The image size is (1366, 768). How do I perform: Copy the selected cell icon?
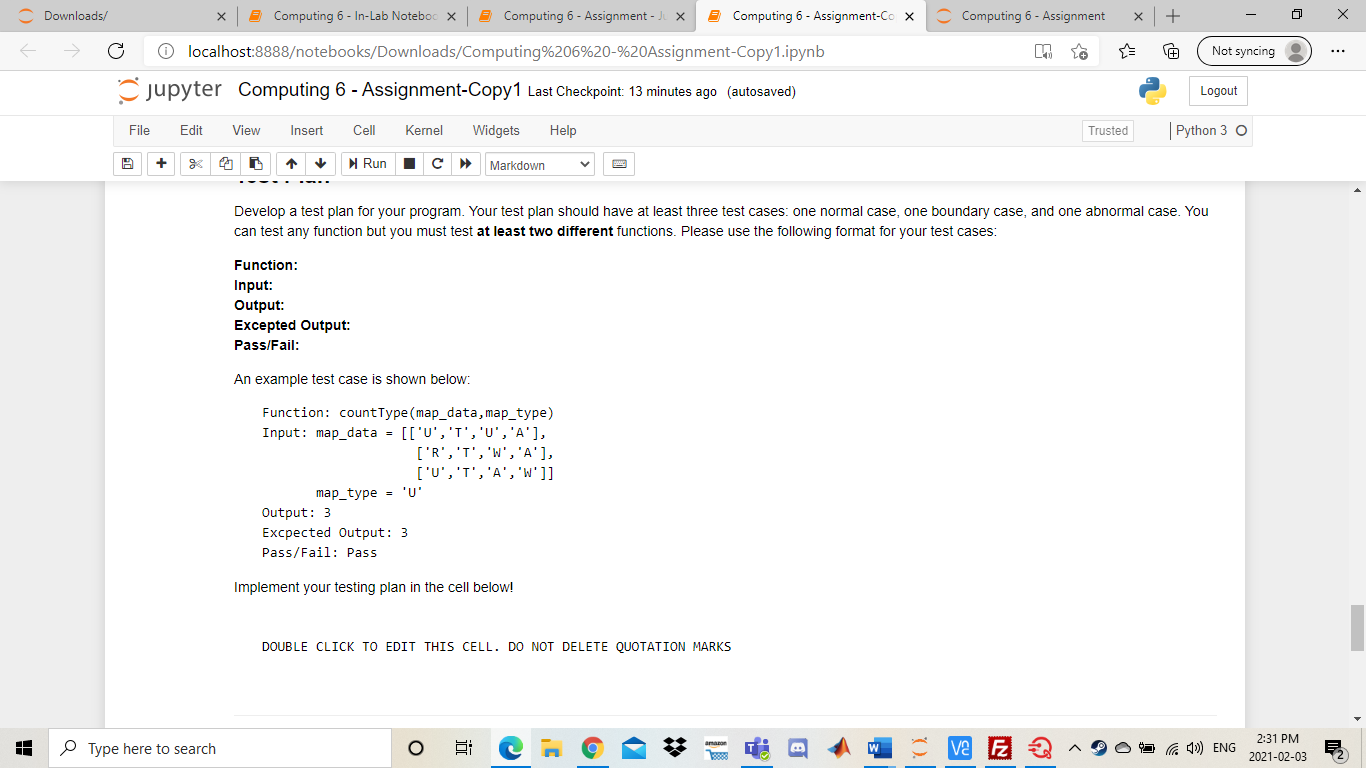[x=224, y=163]
